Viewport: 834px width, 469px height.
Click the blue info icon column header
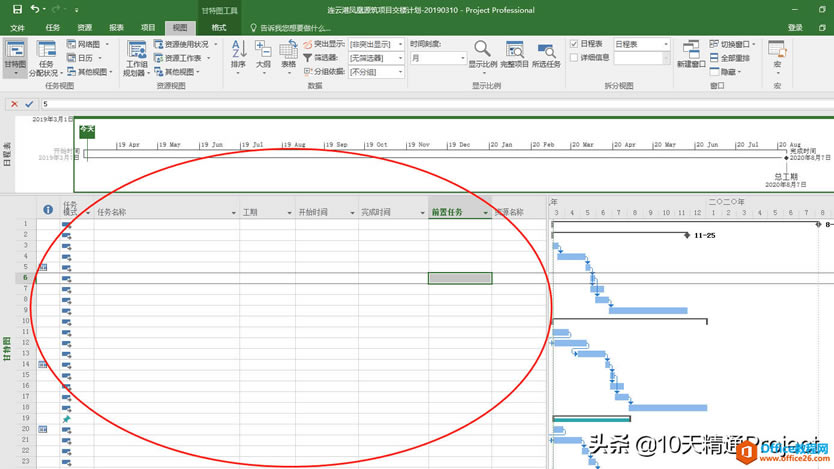(x=48, y=210)
